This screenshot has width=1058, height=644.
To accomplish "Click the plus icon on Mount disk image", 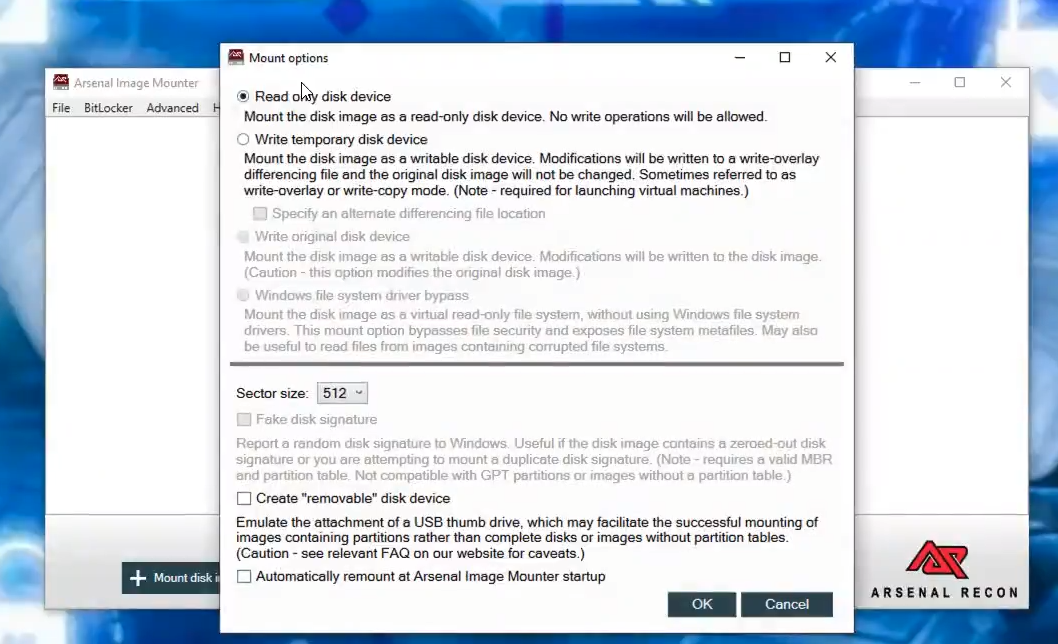I will point(138,578).
